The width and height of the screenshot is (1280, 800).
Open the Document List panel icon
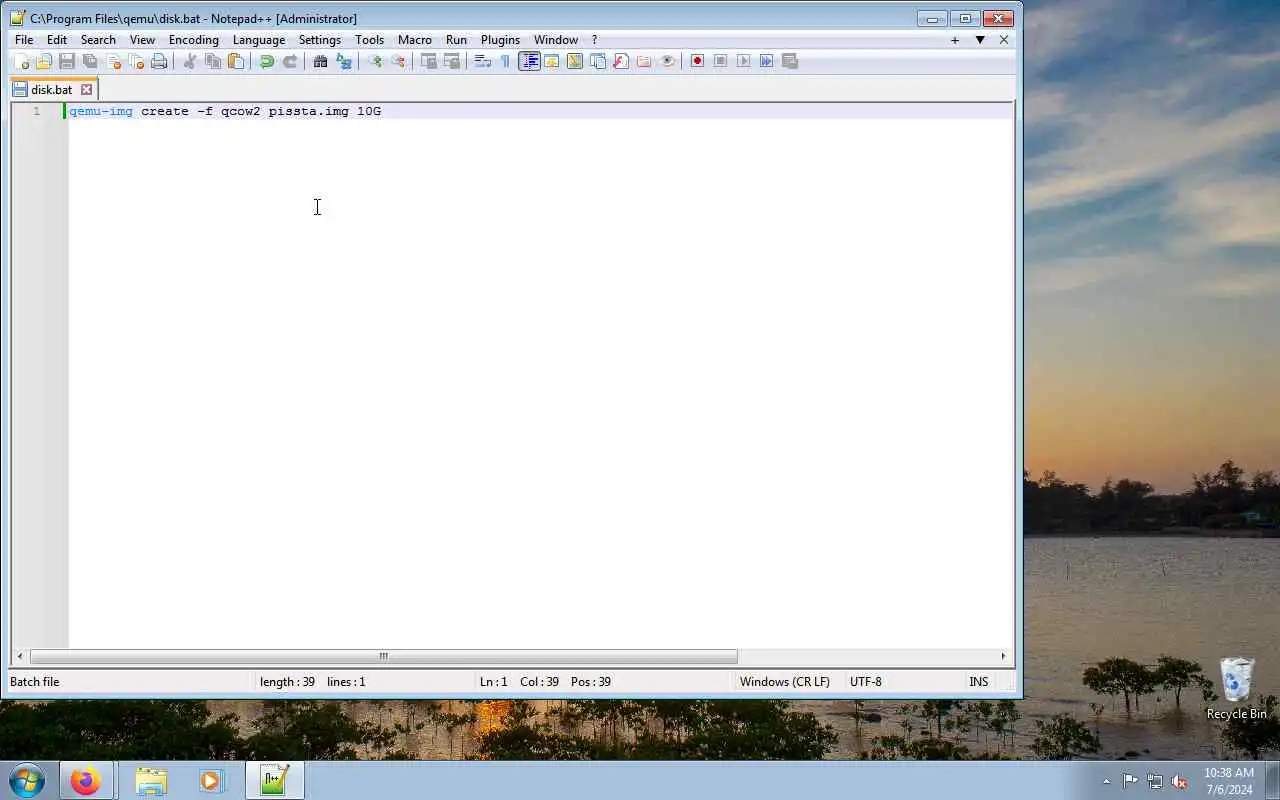pos(598,61)
